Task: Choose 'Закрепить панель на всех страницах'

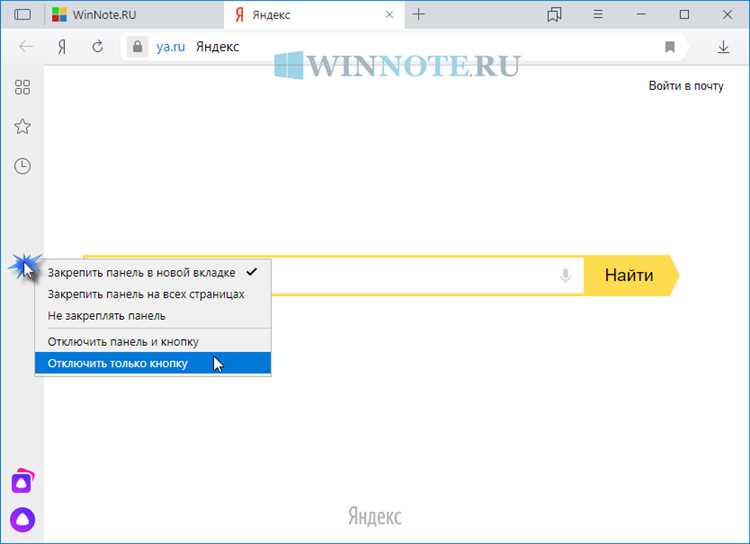Action: pyautogui.click(x=146, y=294)
